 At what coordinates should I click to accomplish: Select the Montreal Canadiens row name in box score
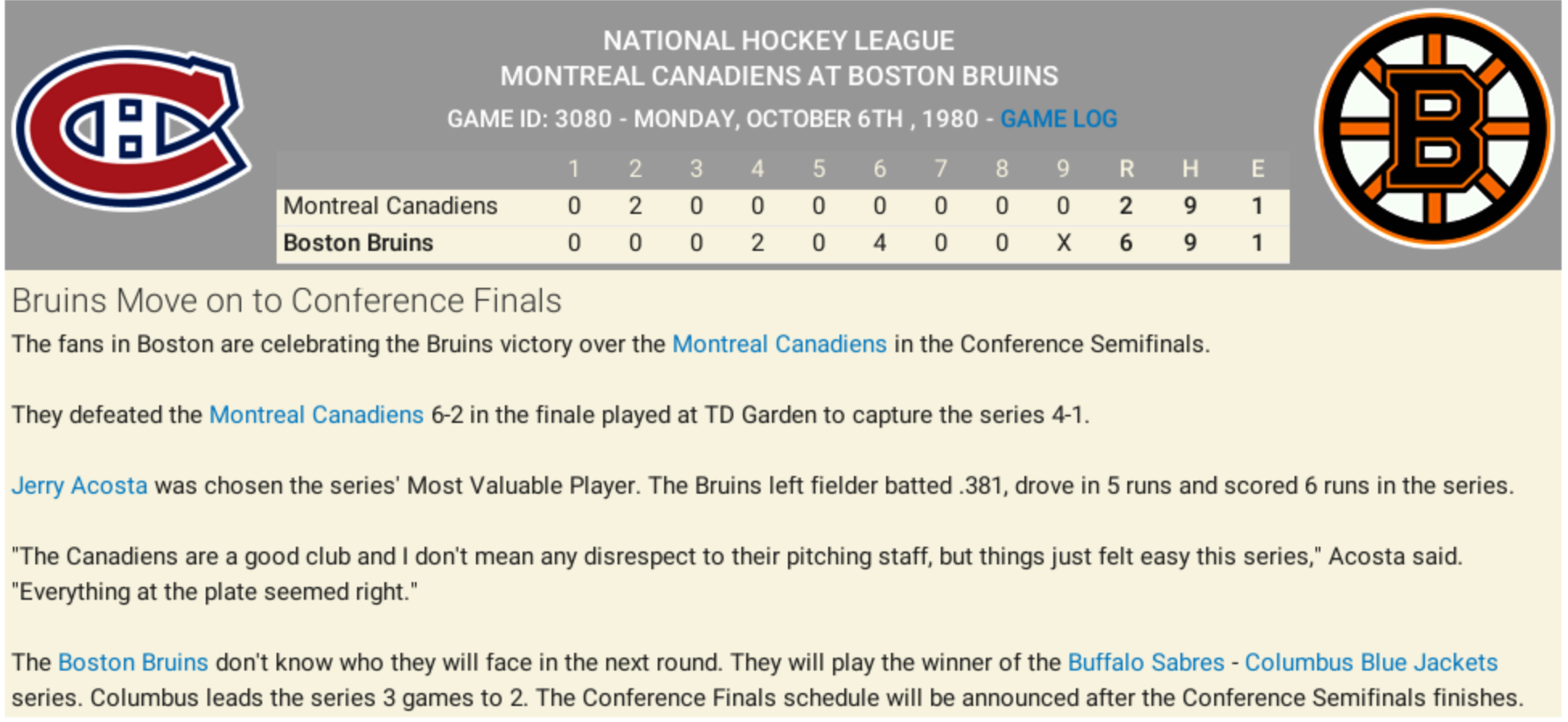point(391,206)
